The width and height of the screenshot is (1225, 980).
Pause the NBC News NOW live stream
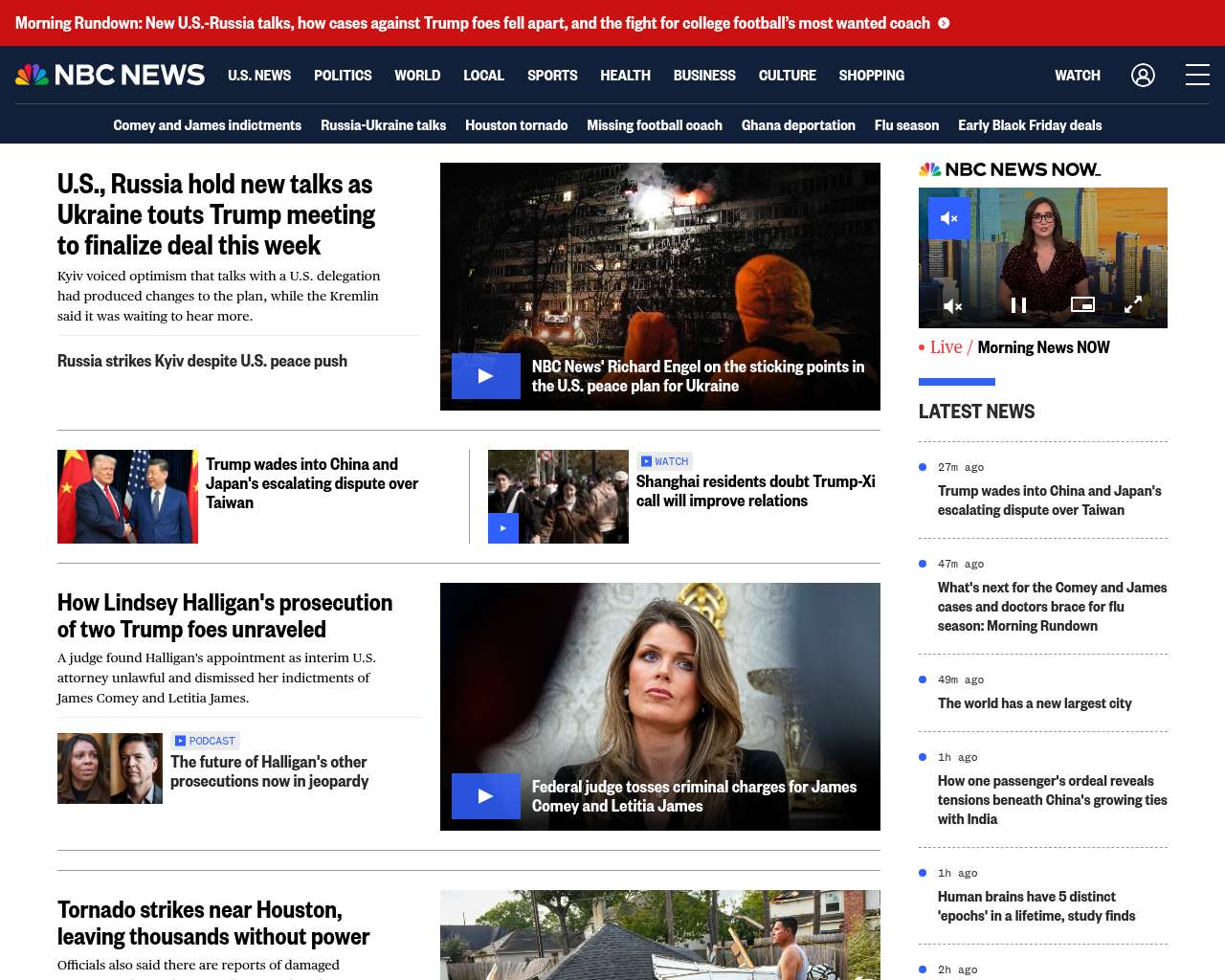(1018, 305)
